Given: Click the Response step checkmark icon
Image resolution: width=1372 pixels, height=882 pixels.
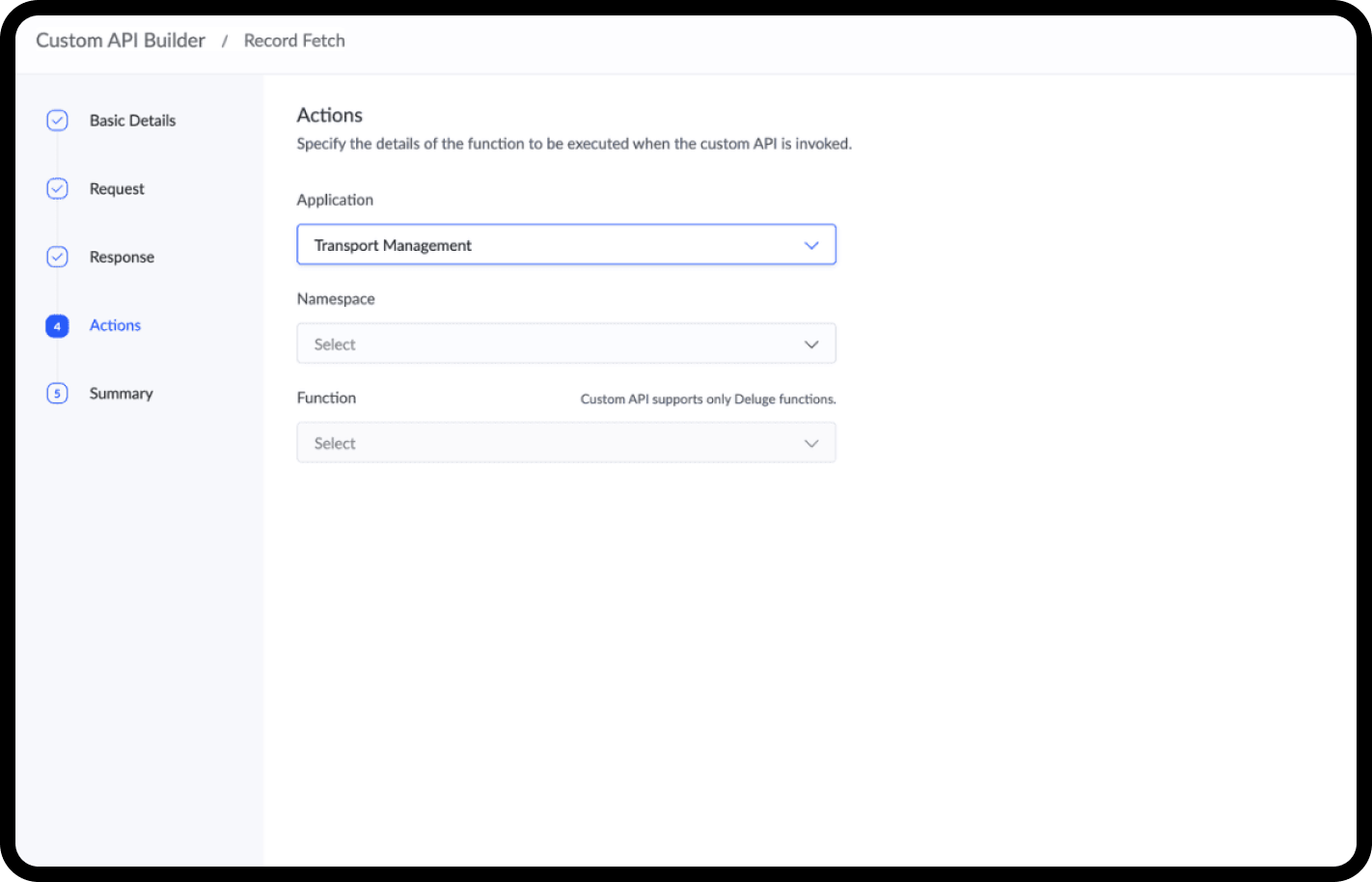Looking at the screenshot, I should [x=57, y=257].
